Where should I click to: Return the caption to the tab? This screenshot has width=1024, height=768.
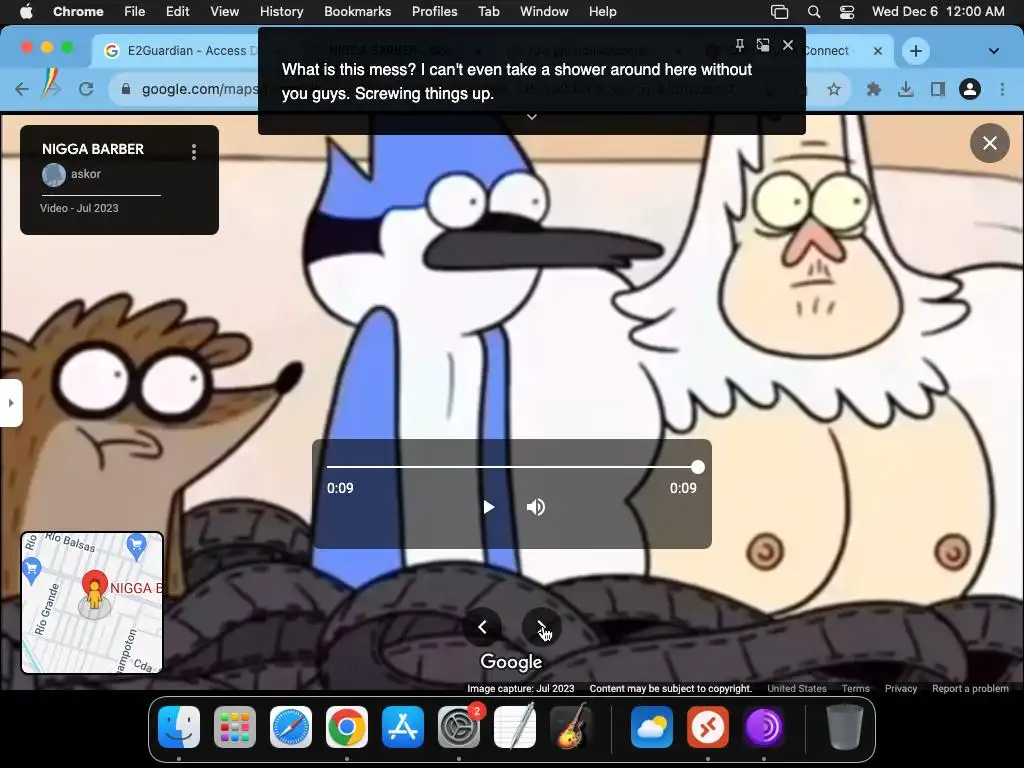coord(763,45)
